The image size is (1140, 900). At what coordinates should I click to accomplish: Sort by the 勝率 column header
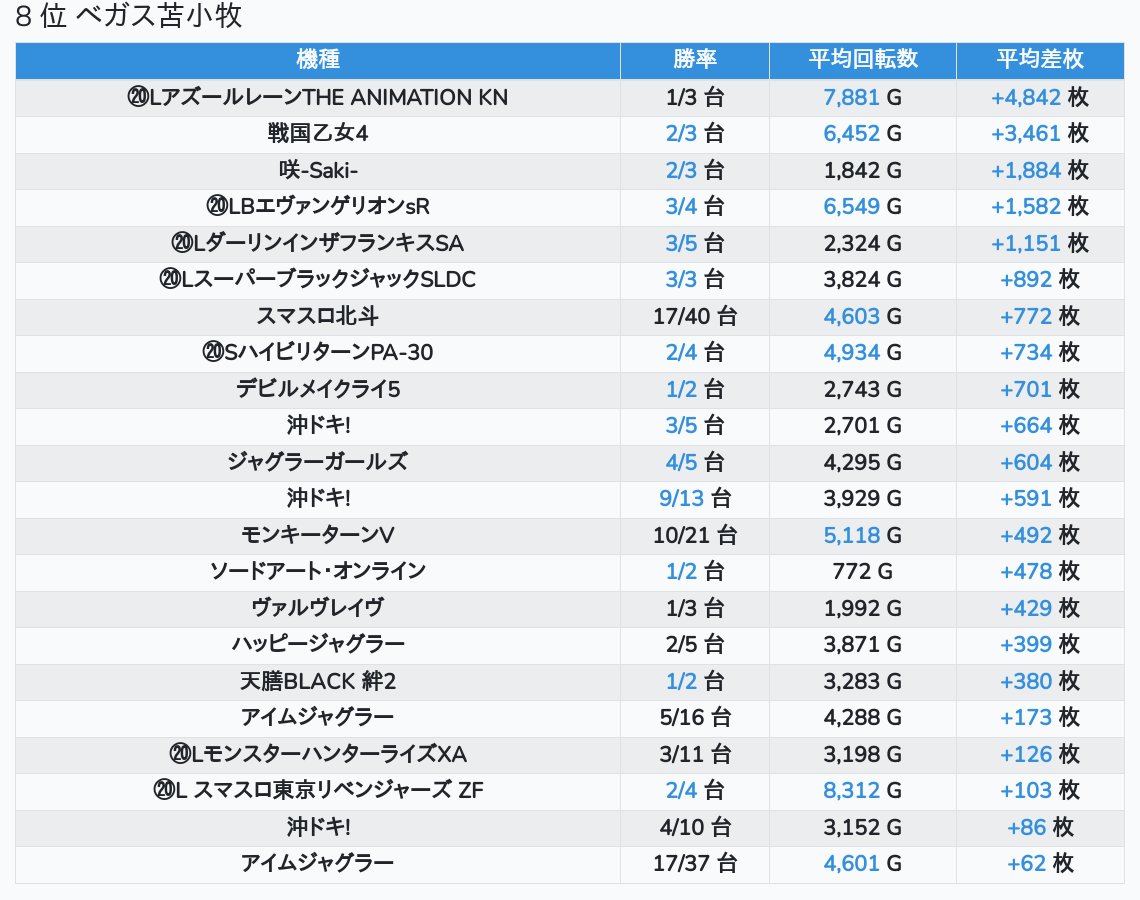click(x=694, y=60)
